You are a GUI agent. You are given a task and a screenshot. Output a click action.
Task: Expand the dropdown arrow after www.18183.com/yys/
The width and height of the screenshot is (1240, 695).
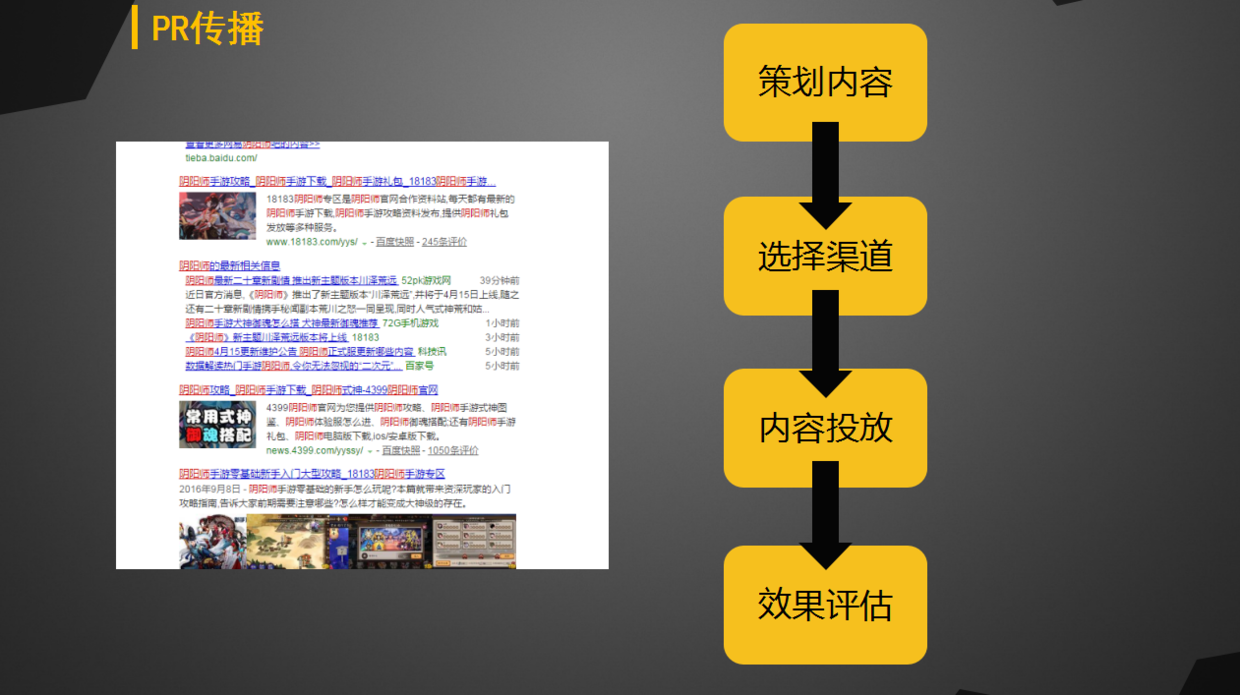click(x=364, y=242)
